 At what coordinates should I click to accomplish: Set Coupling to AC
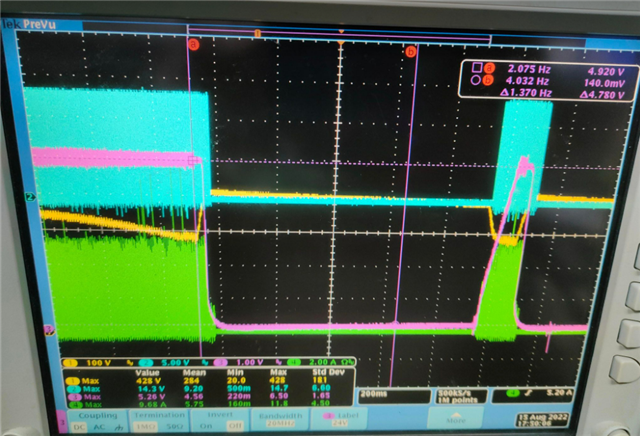pyautogui.click(x=99, y=427)
